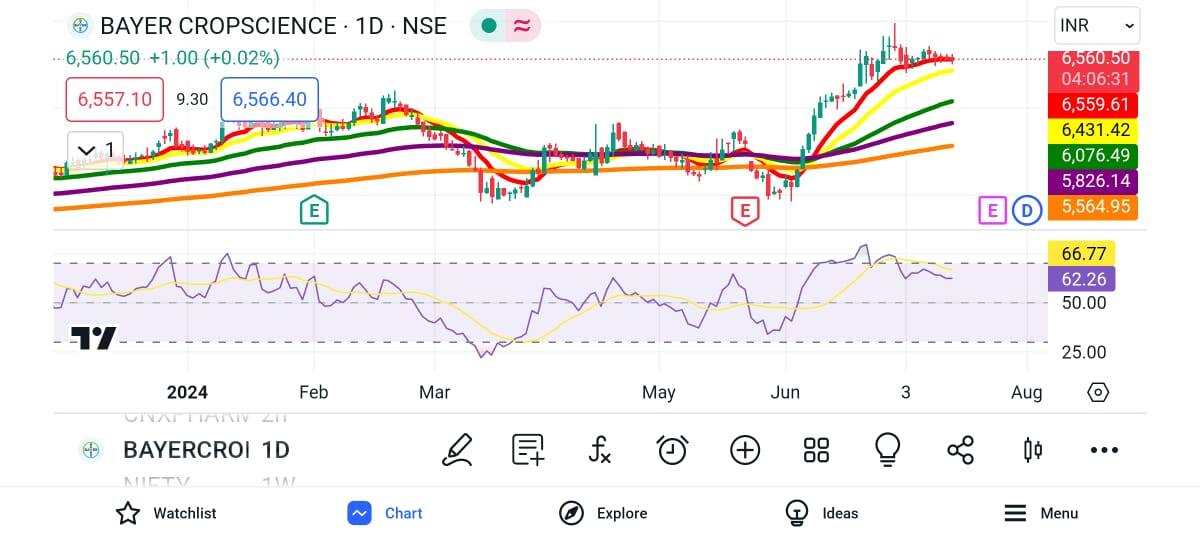The height and width of the screenshot is (540, 1200).
Task: Switch to the Ideas tab
Action: (821, 513)
